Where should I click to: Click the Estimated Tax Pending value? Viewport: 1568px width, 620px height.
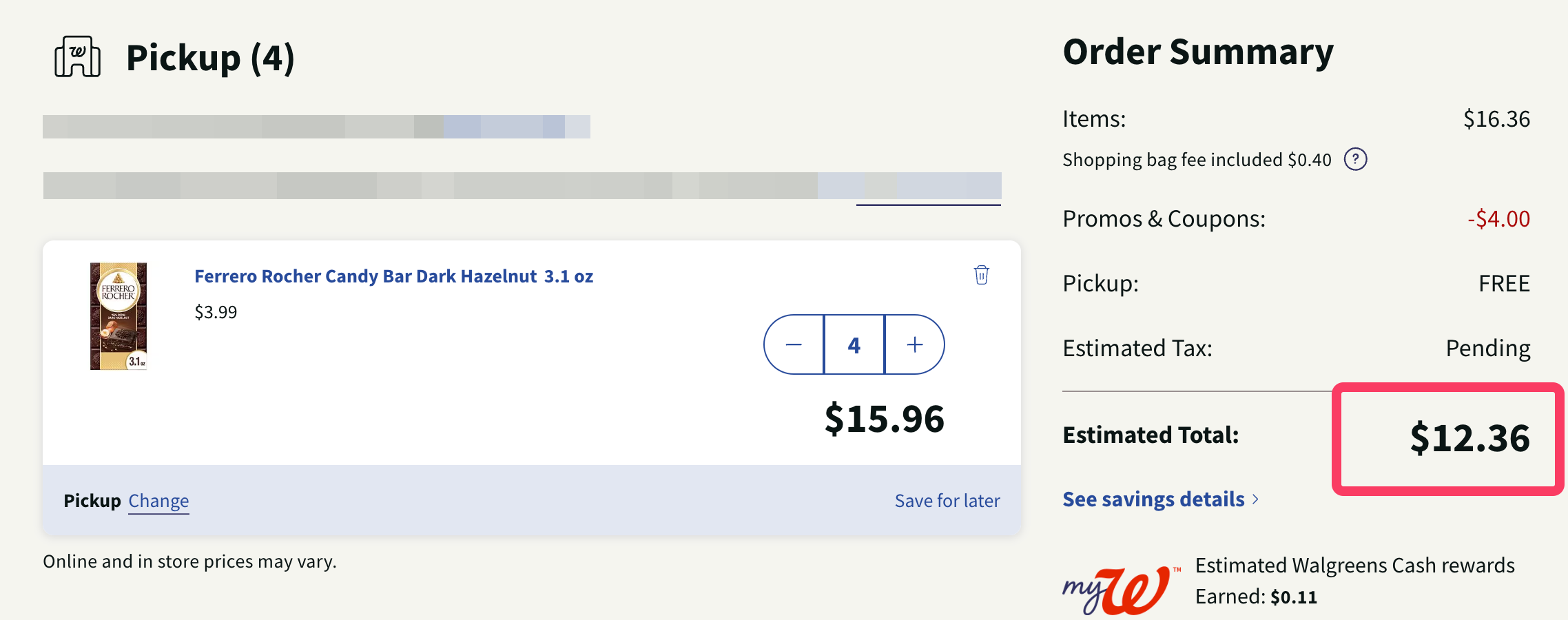tap(1488, 348)
